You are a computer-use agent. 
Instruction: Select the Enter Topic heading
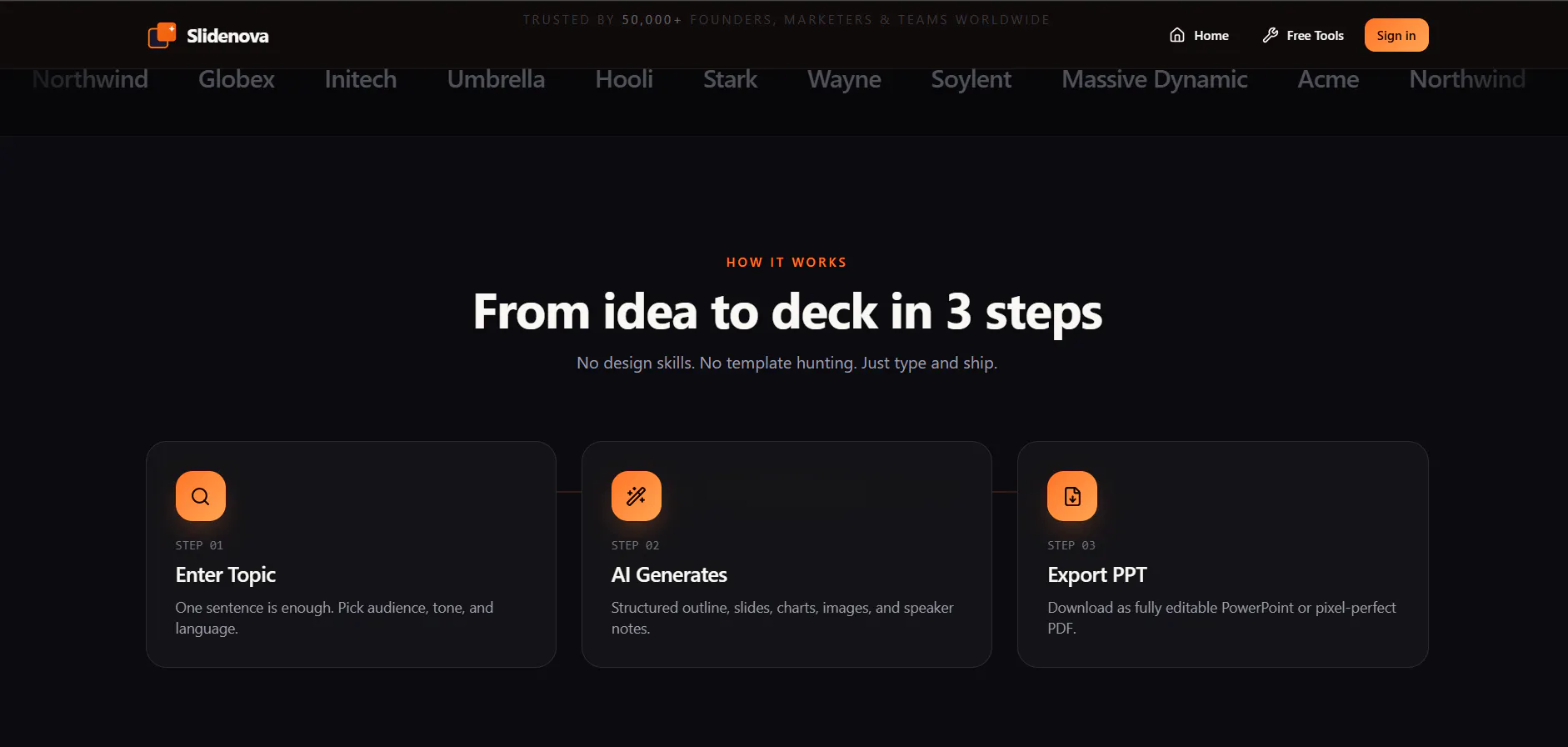(226, 575)
